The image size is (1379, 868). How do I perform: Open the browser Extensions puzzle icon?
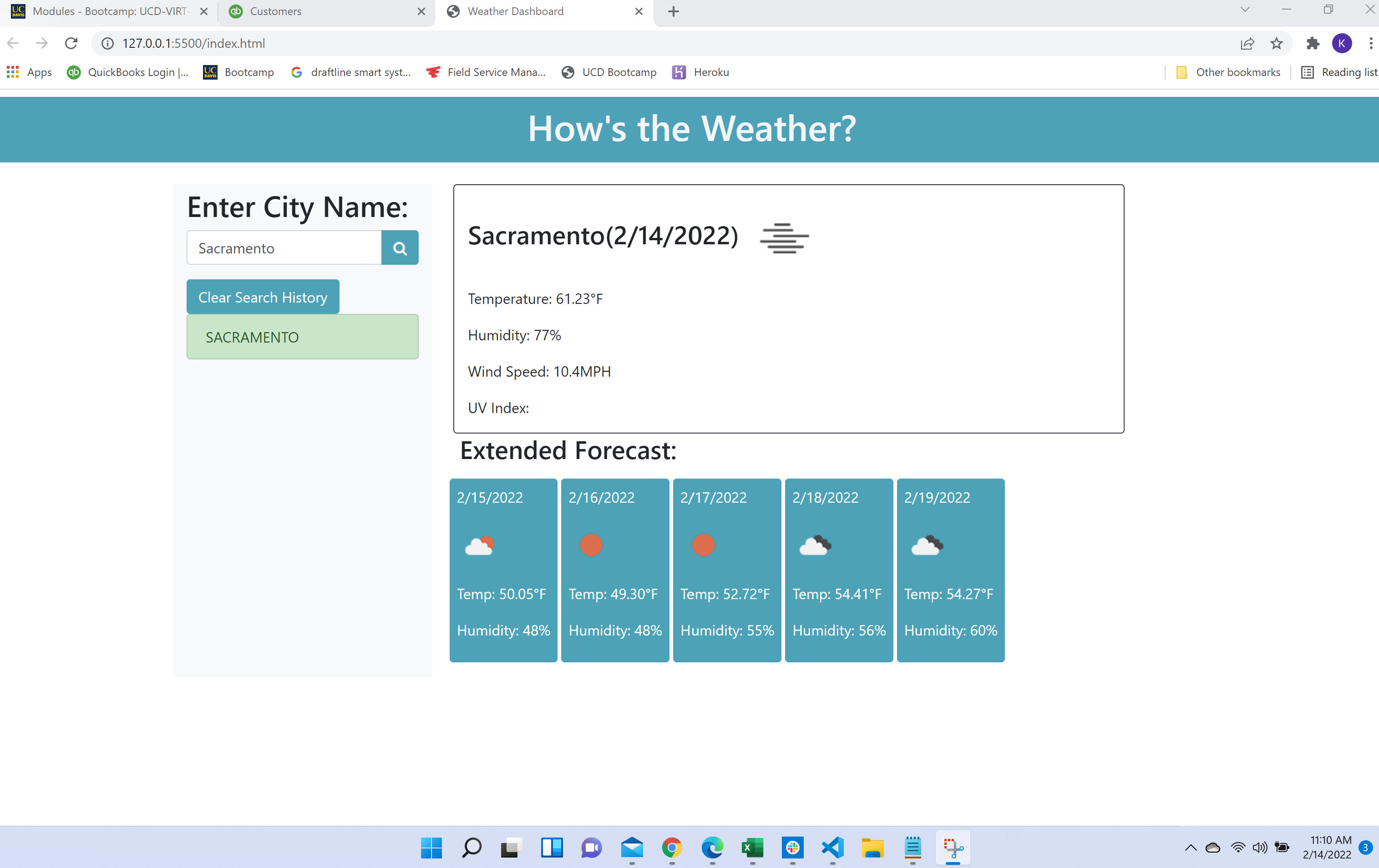[x=1312, y=43]
